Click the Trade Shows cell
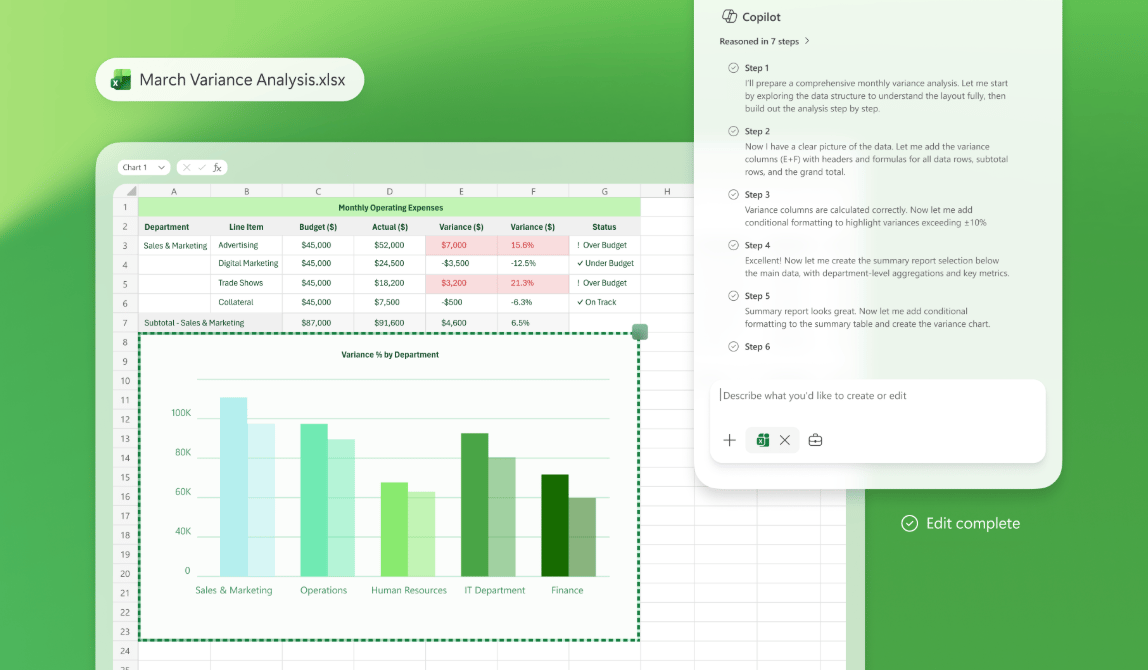The image size is (1148, 670). [x=246, y=283]
